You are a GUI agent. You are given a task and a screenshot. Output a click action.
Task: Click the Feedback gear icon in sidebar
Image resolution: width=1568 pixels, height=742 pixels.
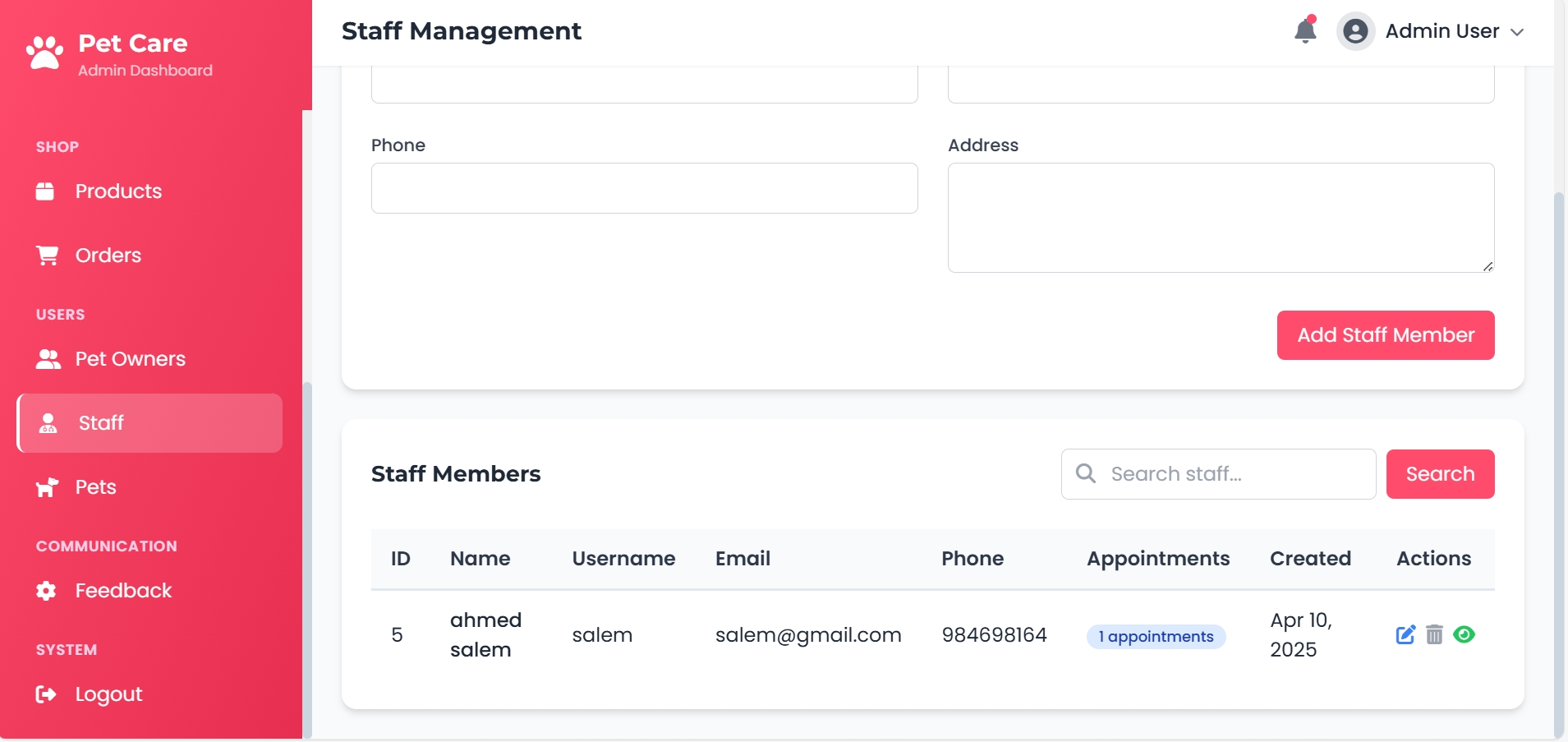pos(46,591)
